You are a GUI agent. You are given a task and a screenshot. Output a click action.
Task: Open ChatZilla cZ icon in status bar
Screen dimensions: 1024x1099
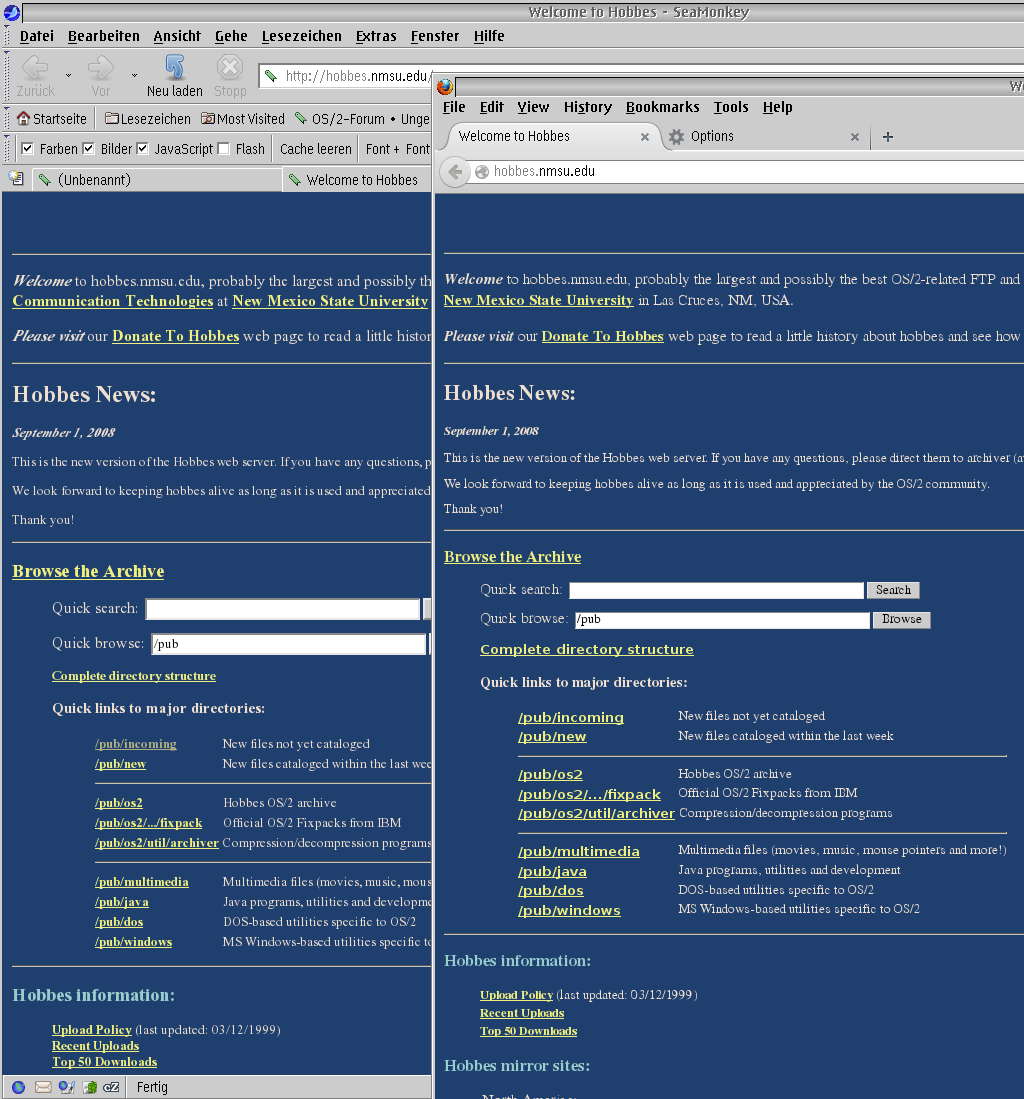coord(111,1087)
